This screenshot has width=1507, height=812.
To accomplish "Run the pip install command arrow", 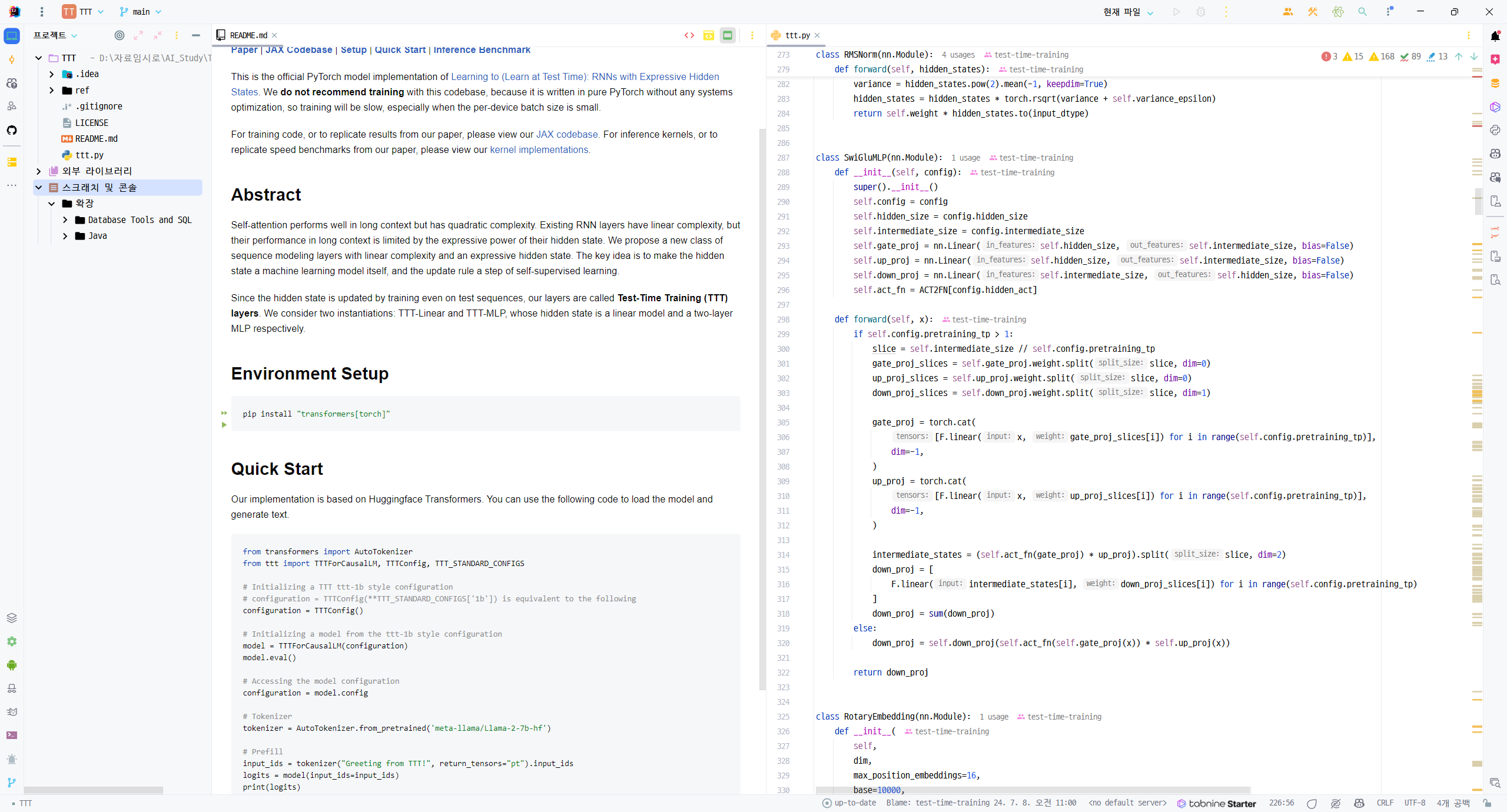I will 224,425.
